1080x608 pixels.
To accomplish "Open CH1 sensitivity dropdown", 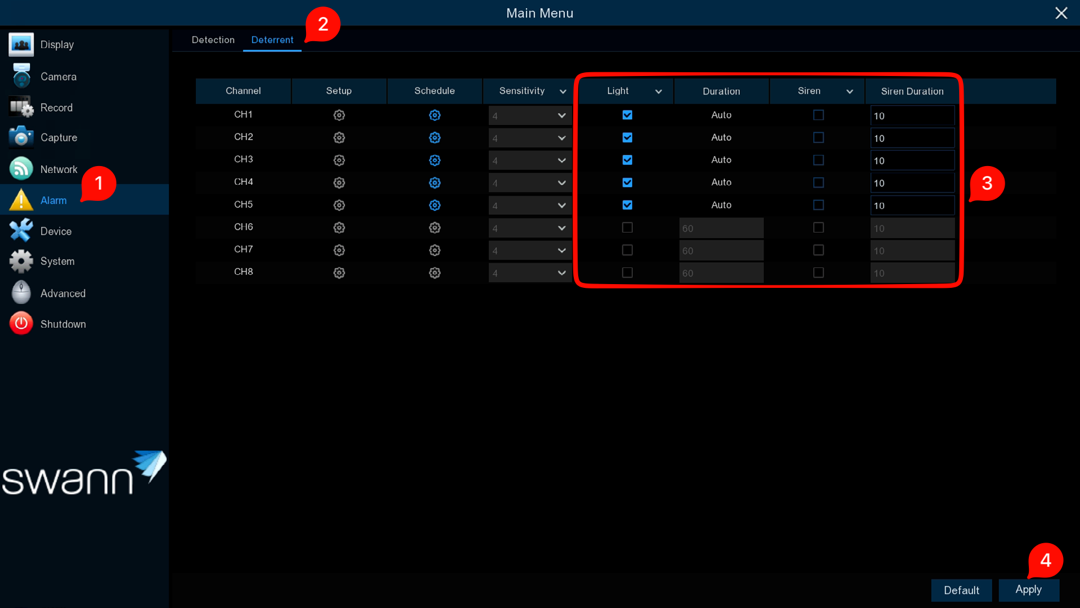I will 530,116.
